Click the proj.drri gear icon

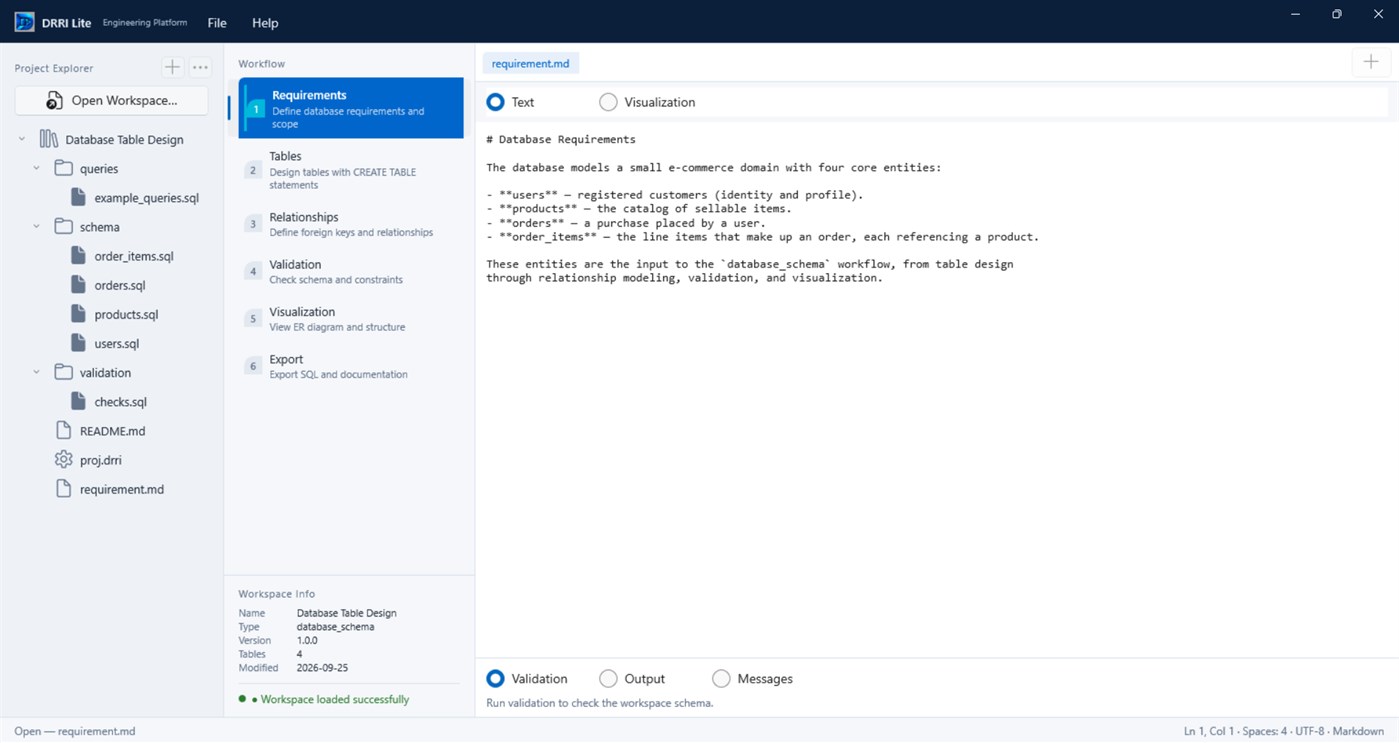(x=63, y=459)
